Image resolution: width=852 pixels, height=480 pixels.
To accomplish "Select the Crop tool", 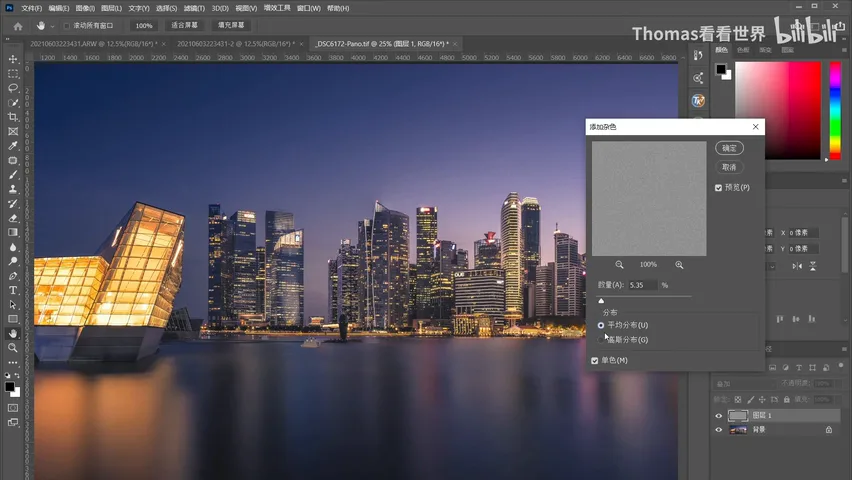I will pyautogui.click(x=13, y=117).
